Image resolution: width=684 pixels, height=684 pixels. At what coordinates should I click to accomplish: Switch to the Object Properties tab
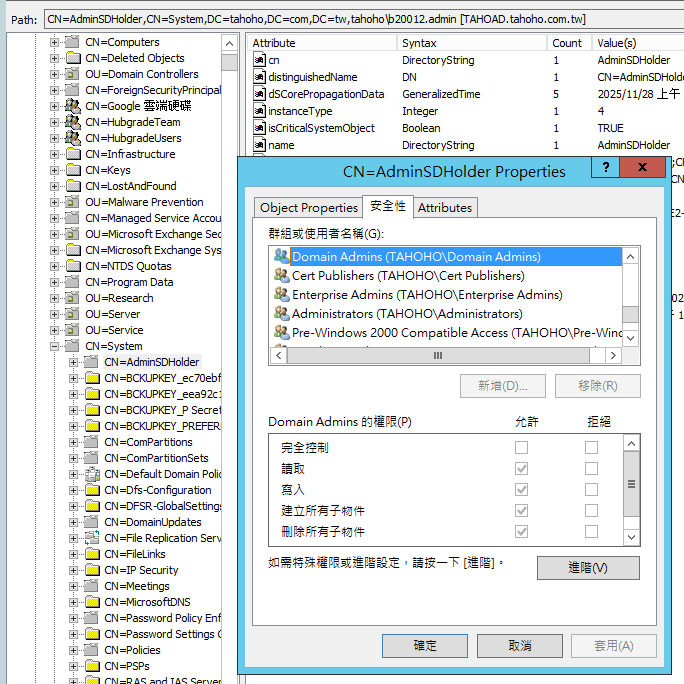pyautogui.click(x=308, y=208)
